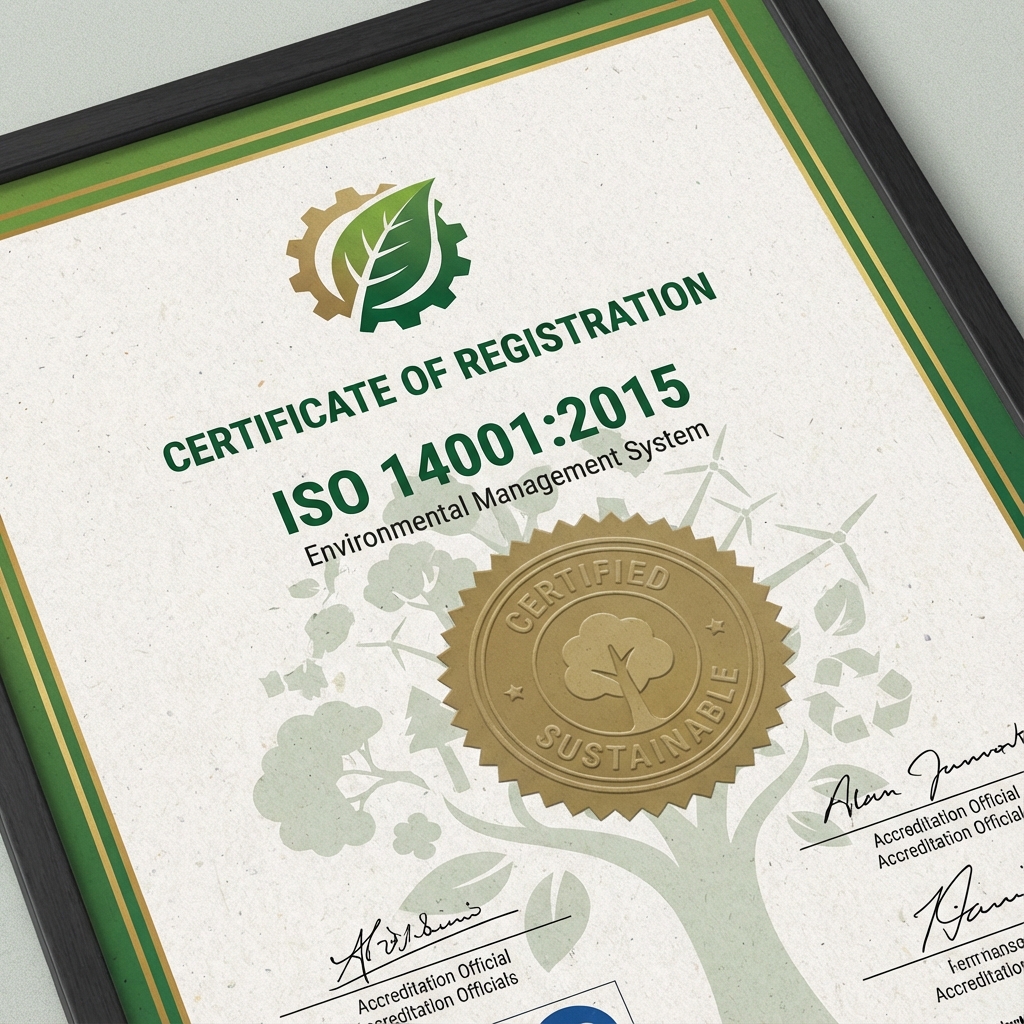
Task: Click the green leaf and gear logo
Action: [379, 251]
